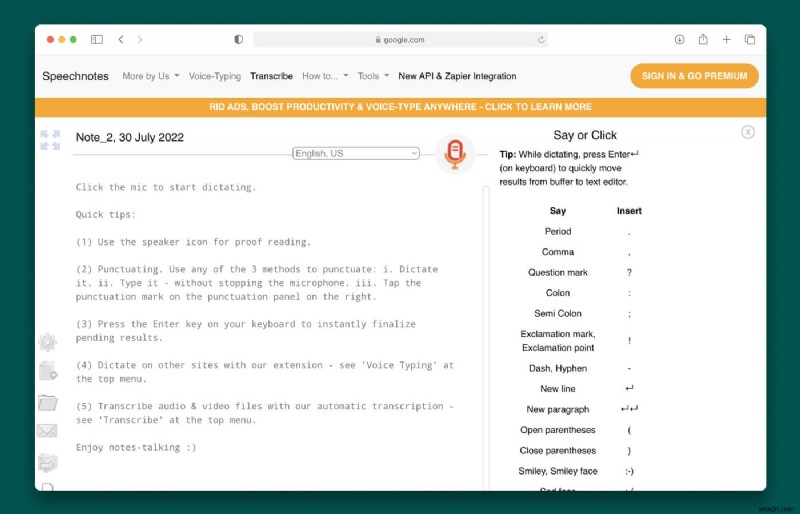Open the English, US language dropdown

pyautogui.click(x=356, y=153)
